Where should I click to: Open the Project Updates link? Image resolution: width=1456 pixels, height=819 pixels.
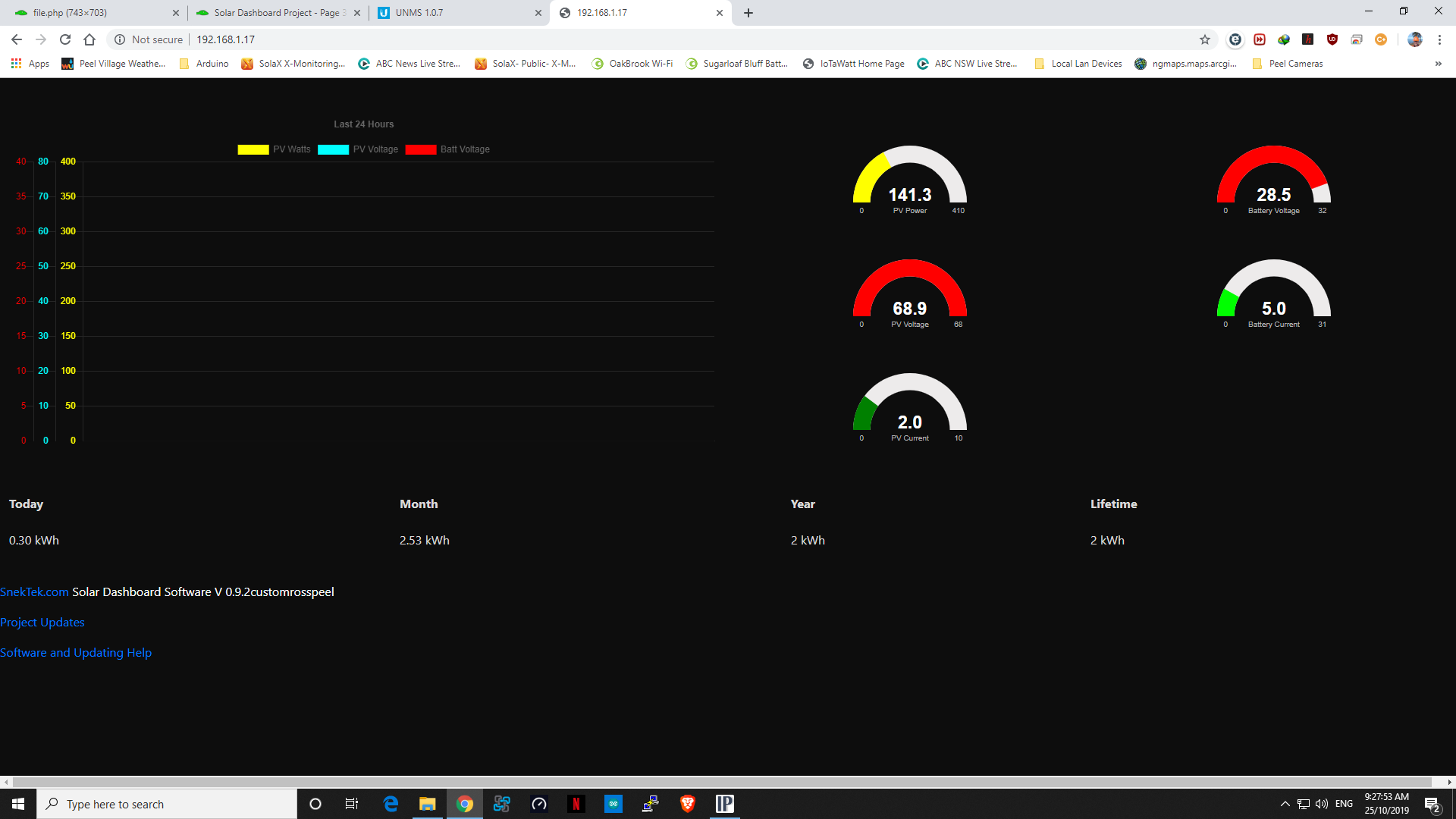[x=42, y=622]
